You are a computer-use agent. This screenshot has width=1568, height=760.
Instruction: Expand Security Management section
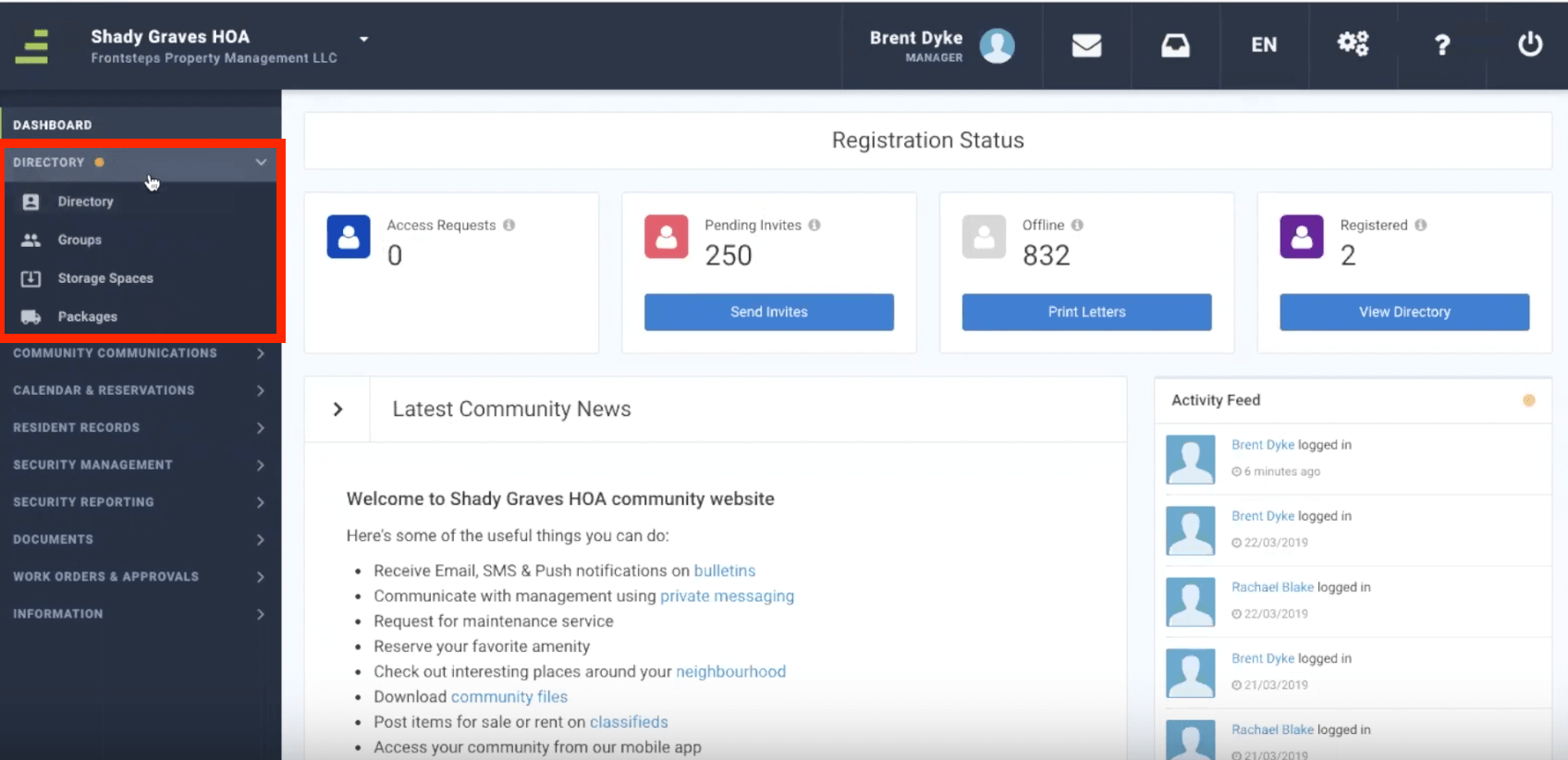click(141, 465)
